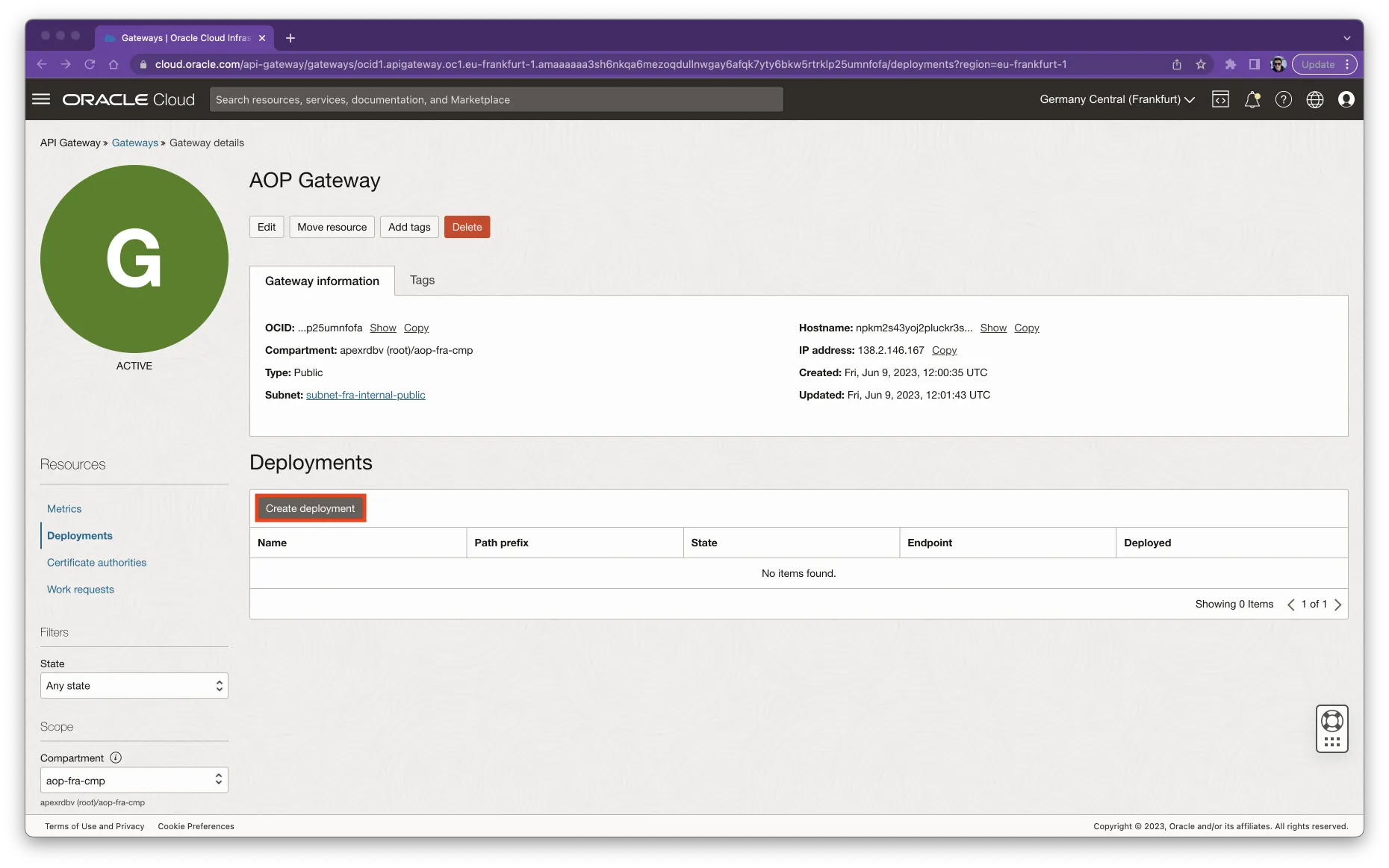Open a new browser tab
The height and width of the screenshot is (868, 1389).
pos(290,38)
